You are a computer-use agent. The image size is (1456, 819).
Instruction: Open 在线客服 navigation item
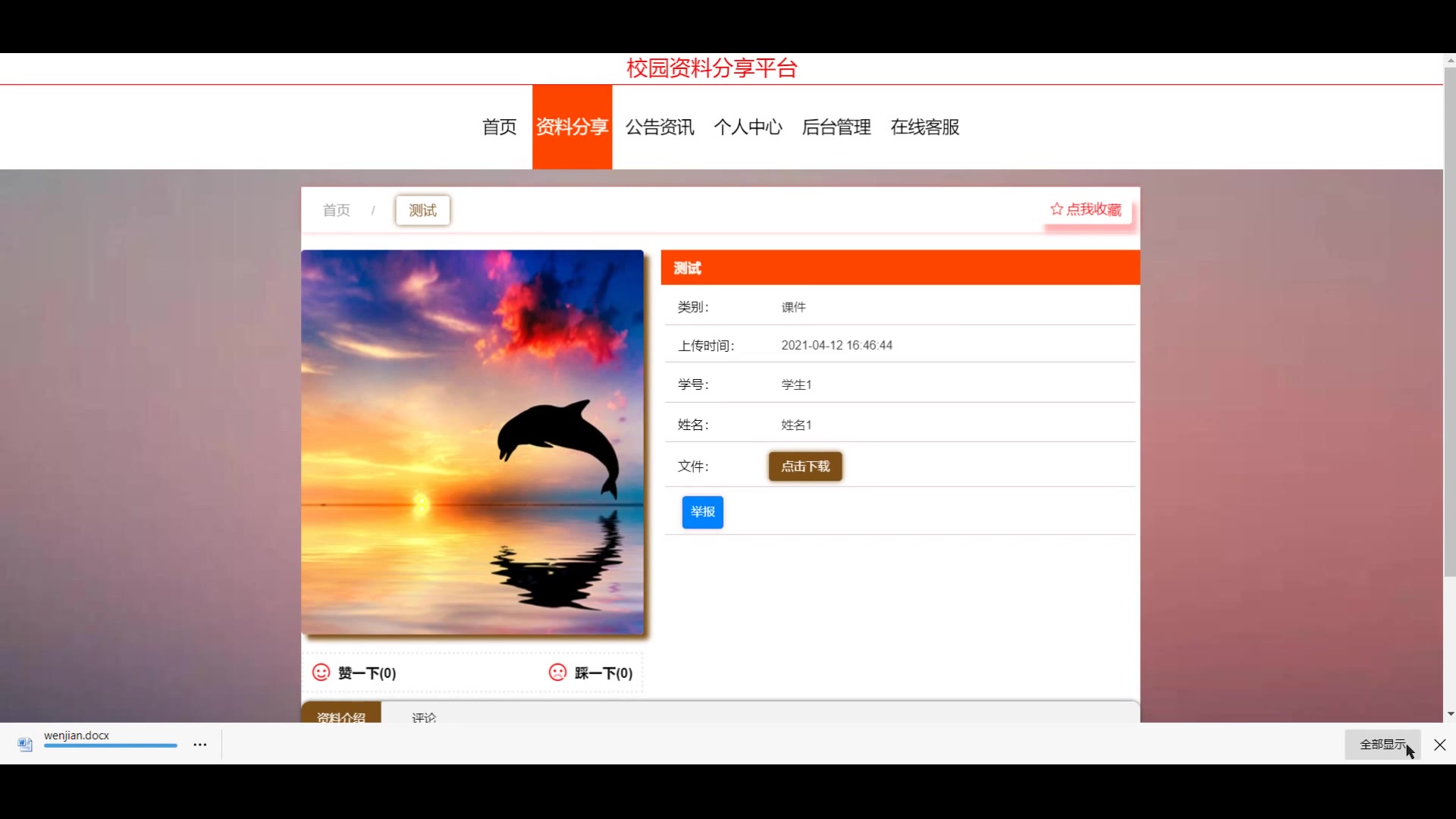tap(925, 127)
